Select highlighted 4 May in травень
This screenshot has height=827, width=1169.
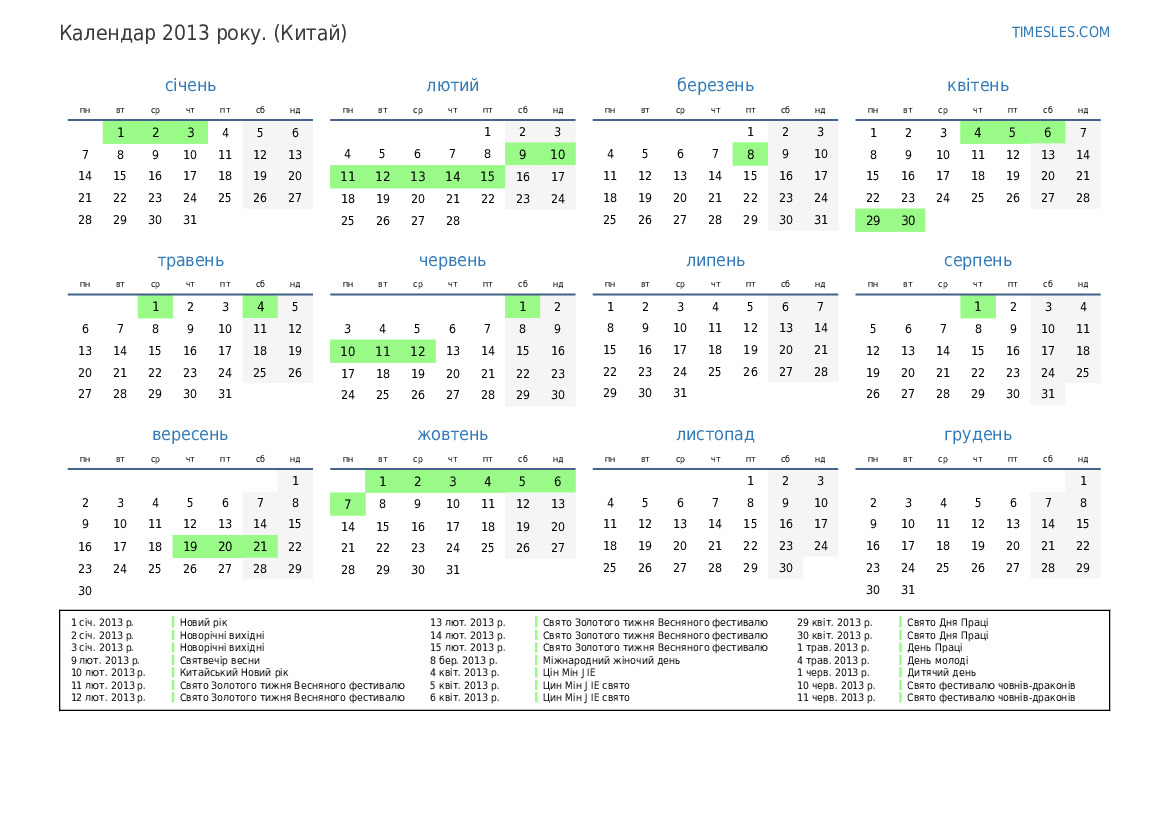tap(260, 307)
